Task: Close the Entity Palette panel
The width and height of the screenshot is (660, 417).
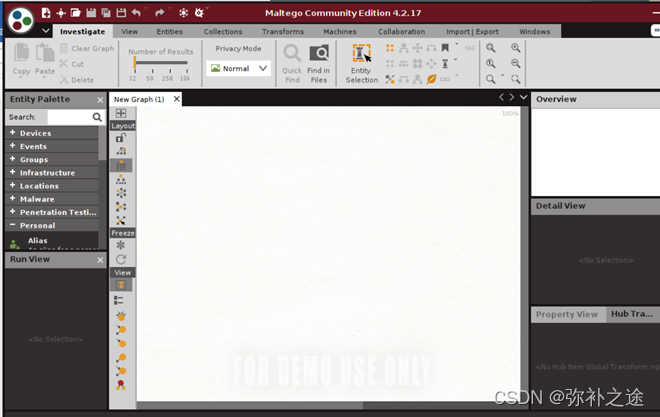Action: click(100, 100)
